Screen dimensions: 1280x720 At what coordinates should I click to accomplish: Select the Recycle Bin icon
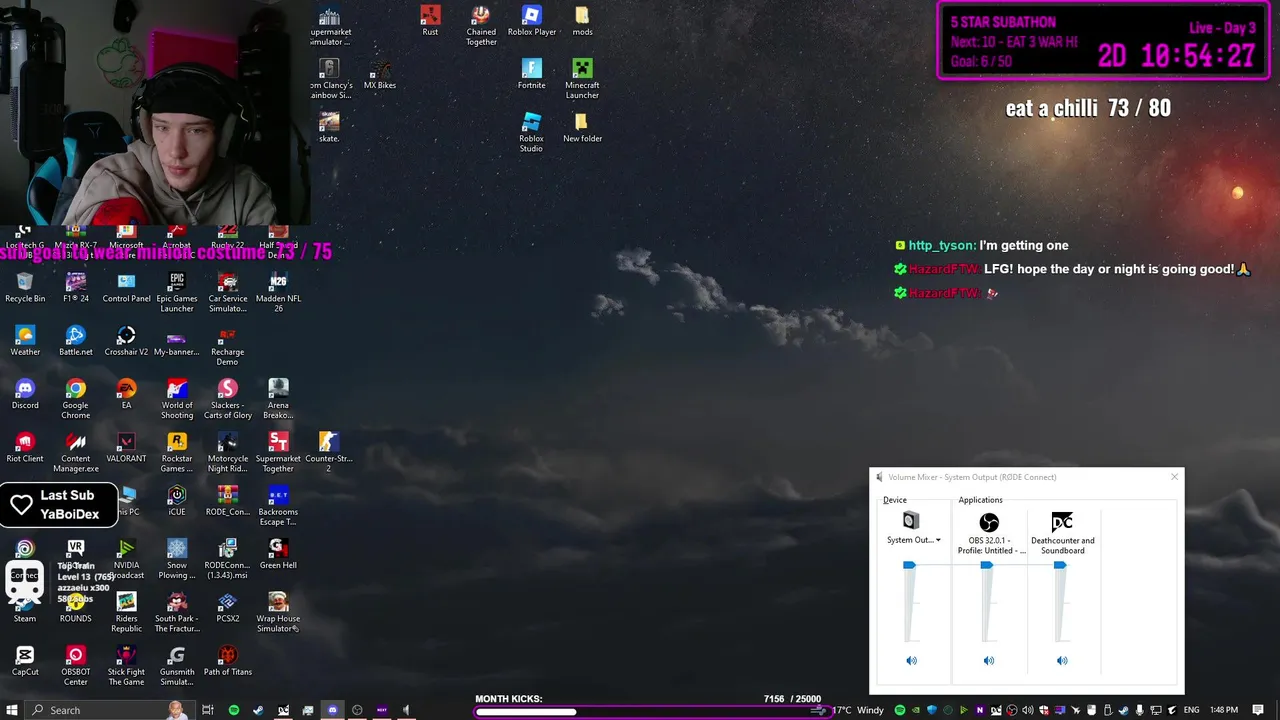click(25, 287)
